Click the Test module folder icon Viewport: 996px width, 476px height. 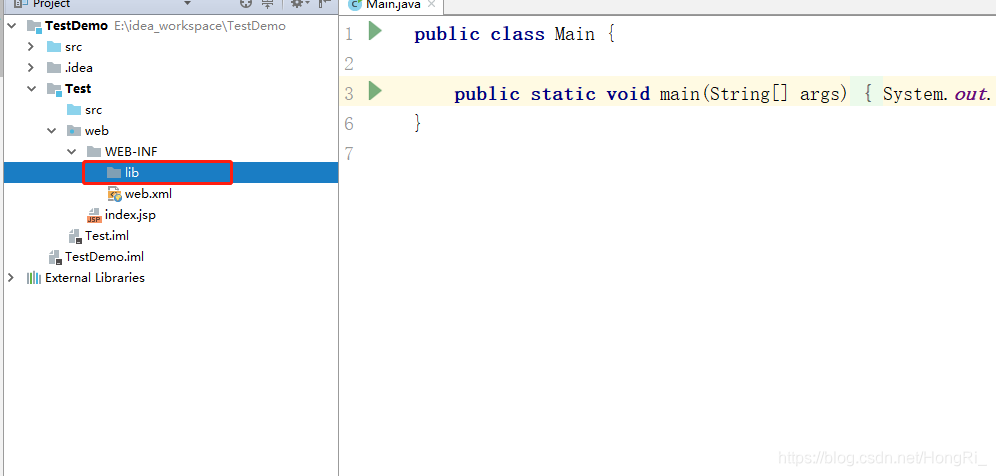coord(55,89)
